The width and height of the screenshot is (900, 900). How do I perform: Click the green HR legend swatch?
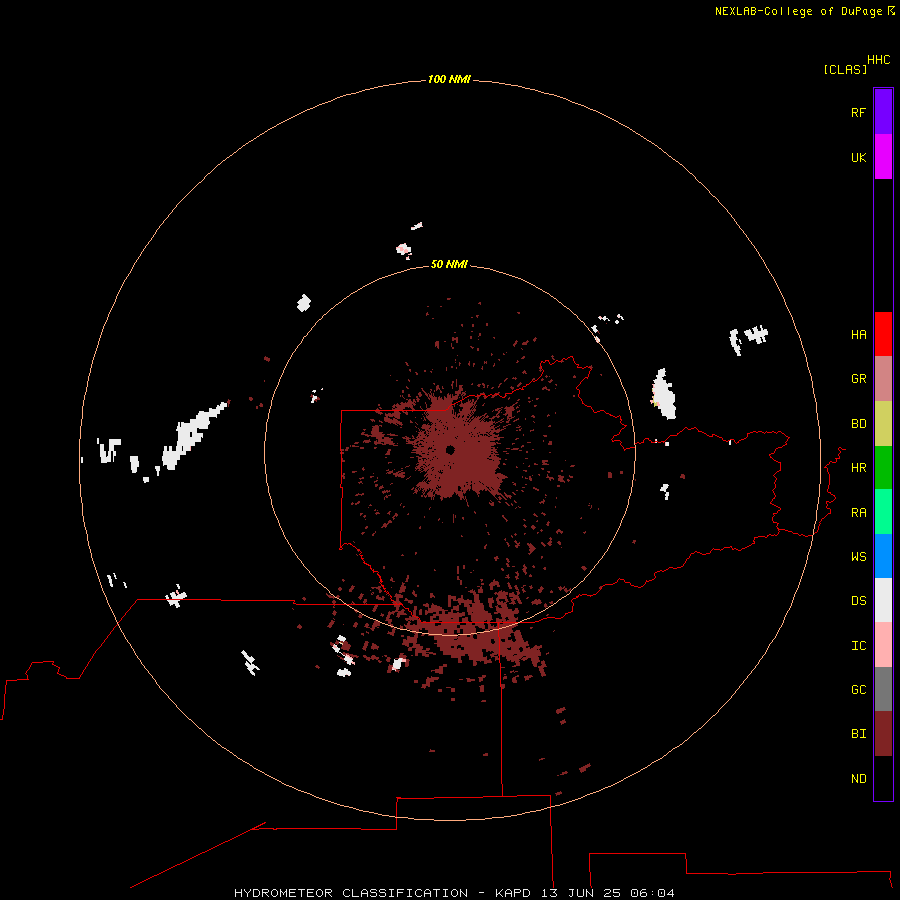[x=883, y=468]
